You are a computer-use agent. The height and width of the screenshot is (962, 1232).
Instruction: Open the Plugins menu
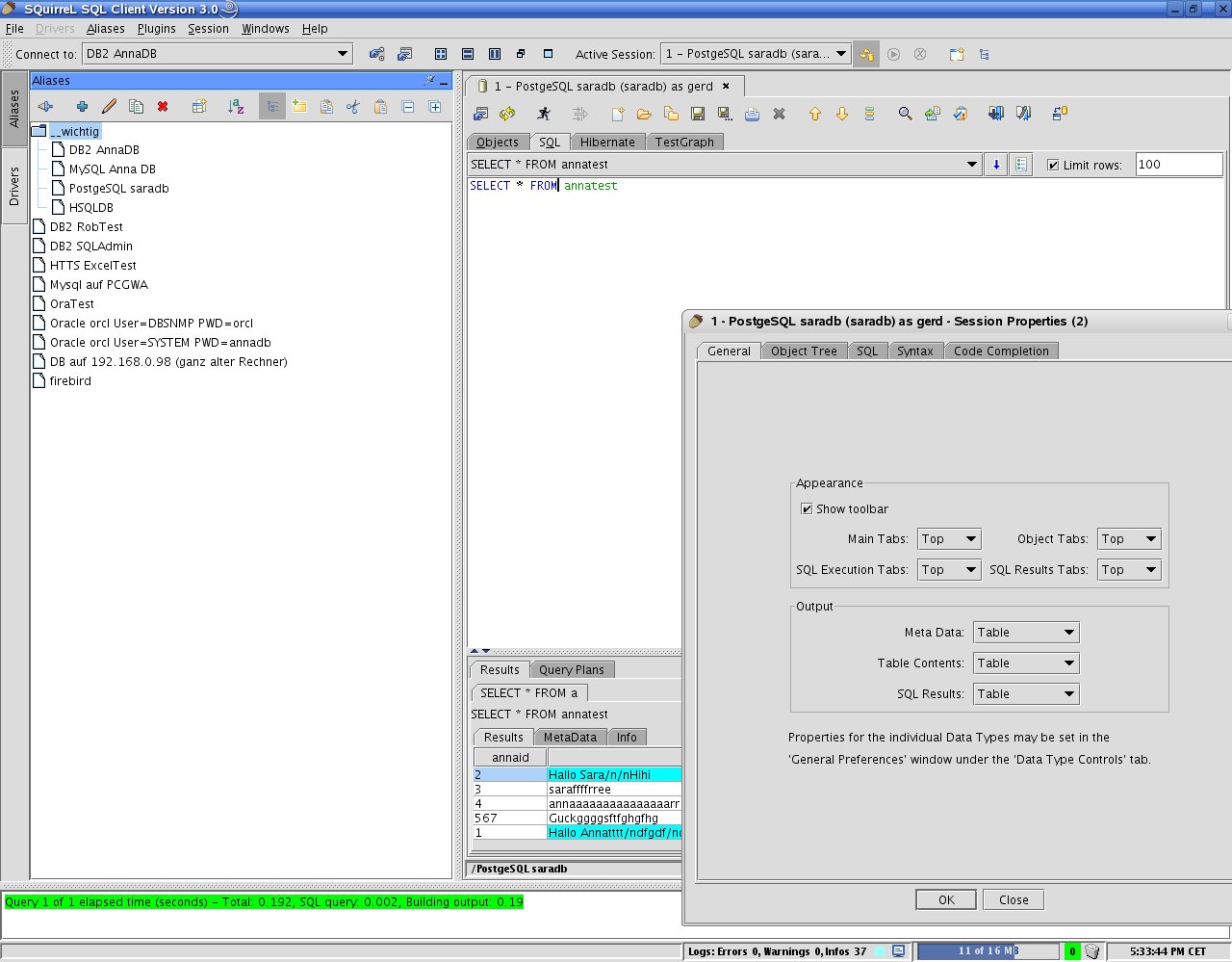[x=157, y=29]
